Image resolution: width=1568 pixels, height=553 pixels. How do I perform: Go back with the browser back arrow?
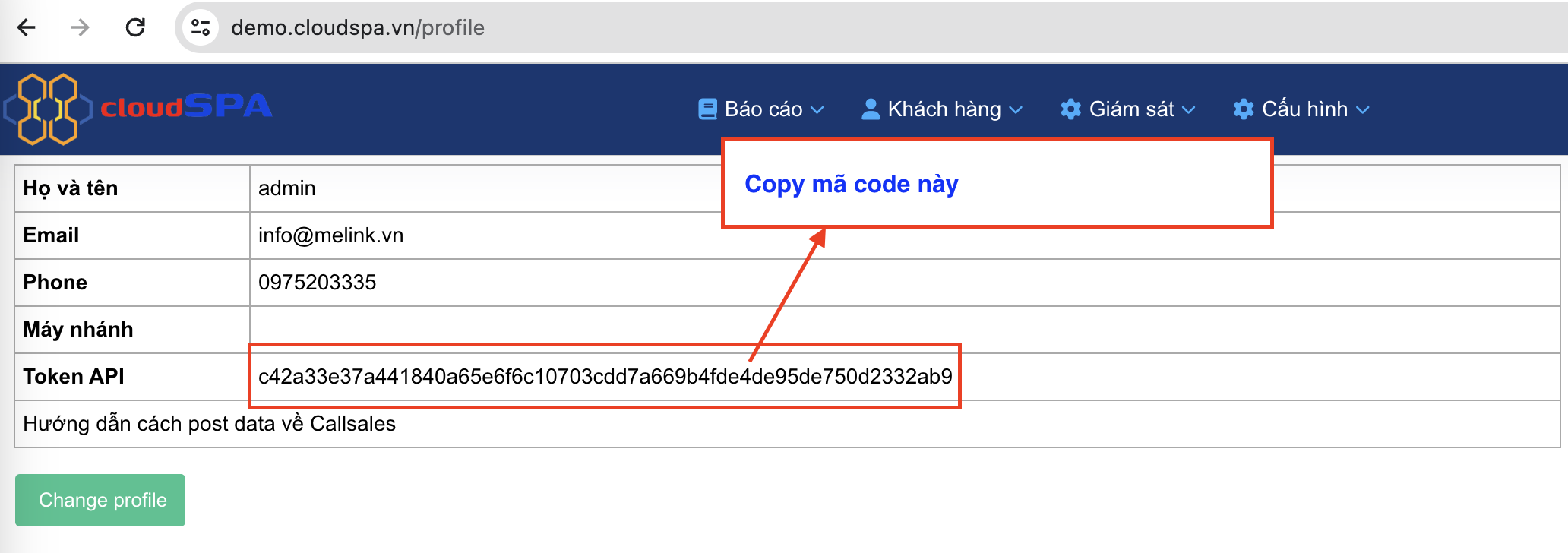pos(27,28)
